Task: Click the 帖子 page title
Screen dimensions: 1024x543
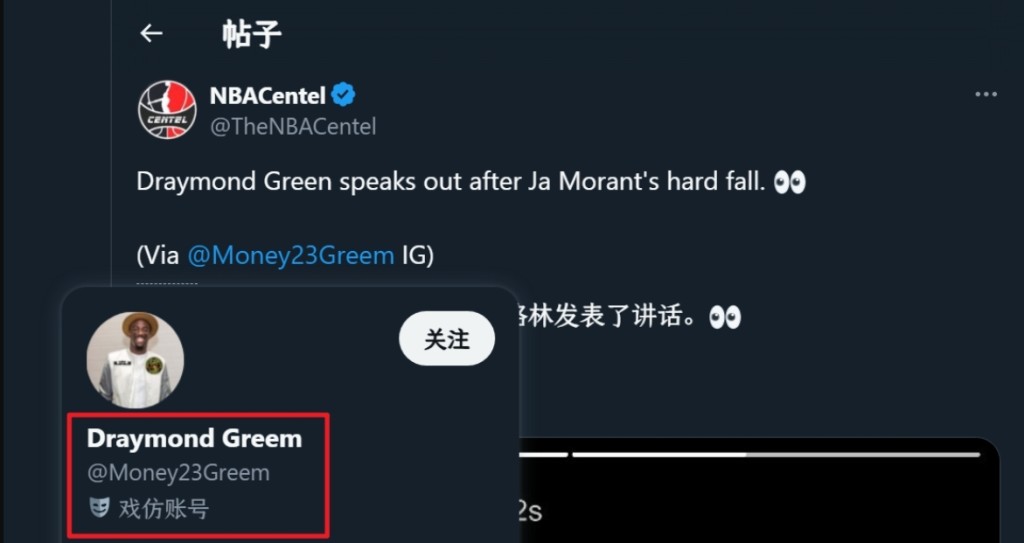Action: coord(251,33)
